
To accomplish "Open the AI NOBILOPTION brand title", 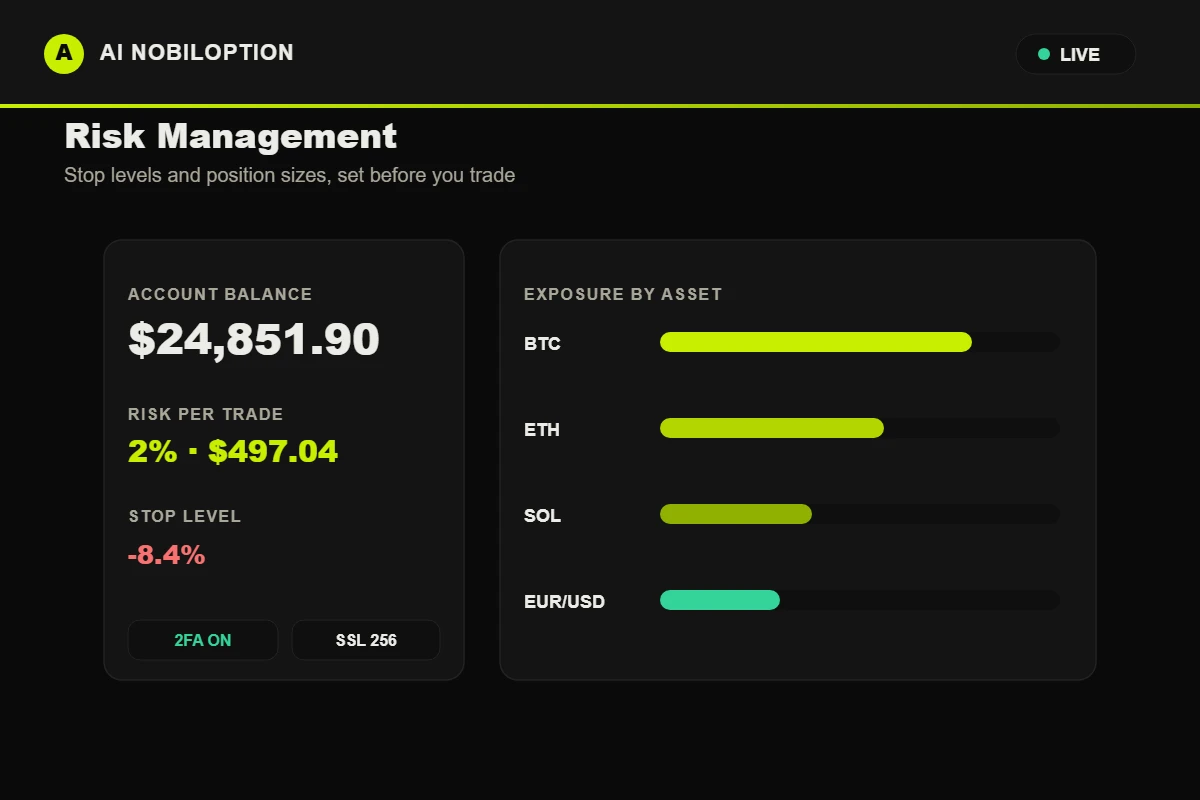I will (x=197, y=53).
